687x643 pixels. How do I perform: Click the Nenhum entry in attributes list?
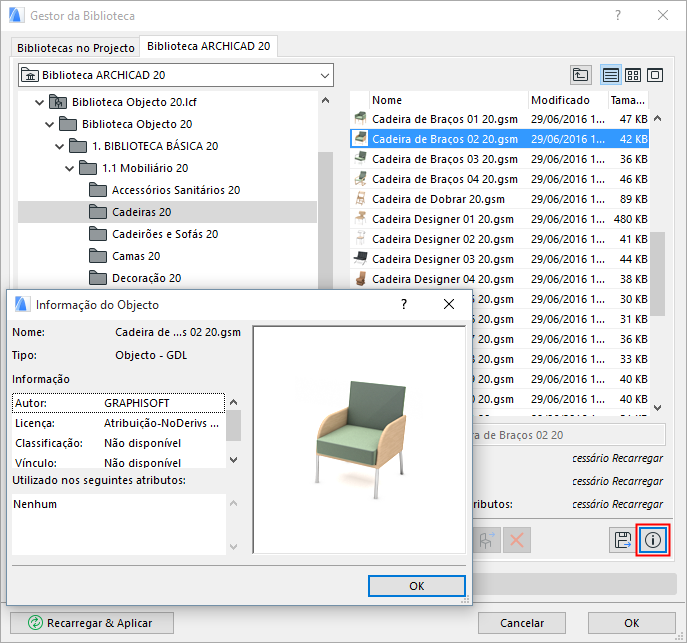(35, 504)
